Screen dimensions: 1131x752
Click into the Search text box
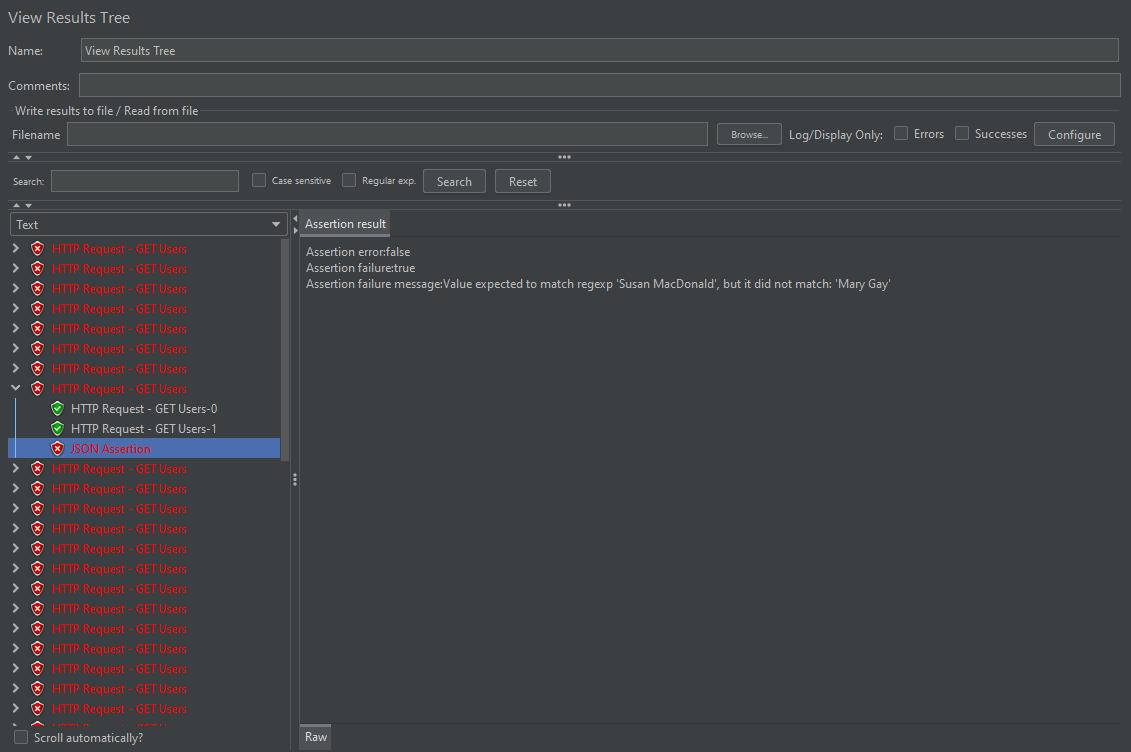145,181
